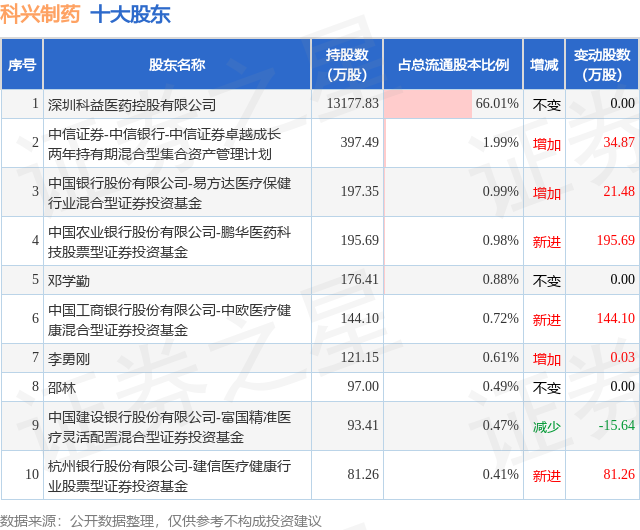Click the -15.64 change value
The width and height of the screenshot is (640, 530).
coord(617,426)
